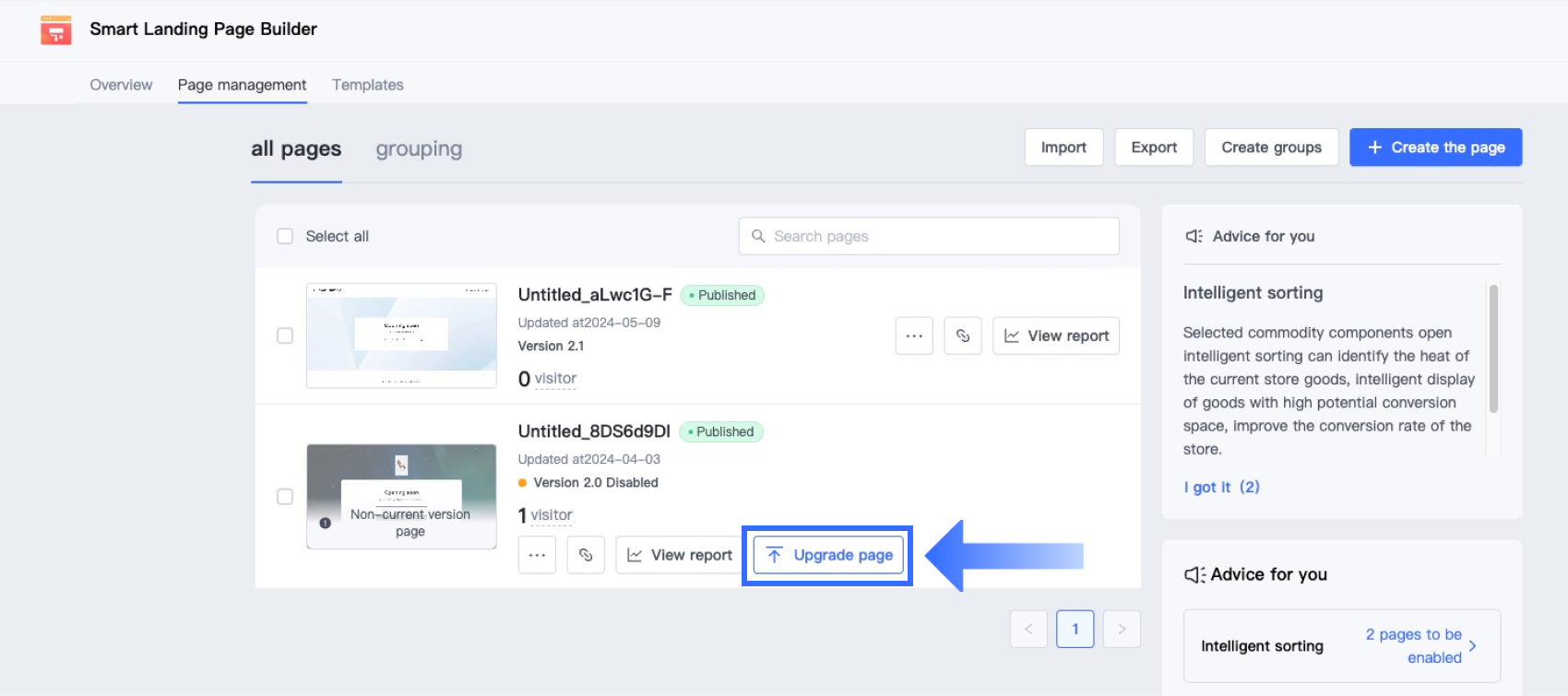Viewport: 1568px width, 696px height.
Task: Click the Intelligent sorting heading
Action: pos(1253,293)
